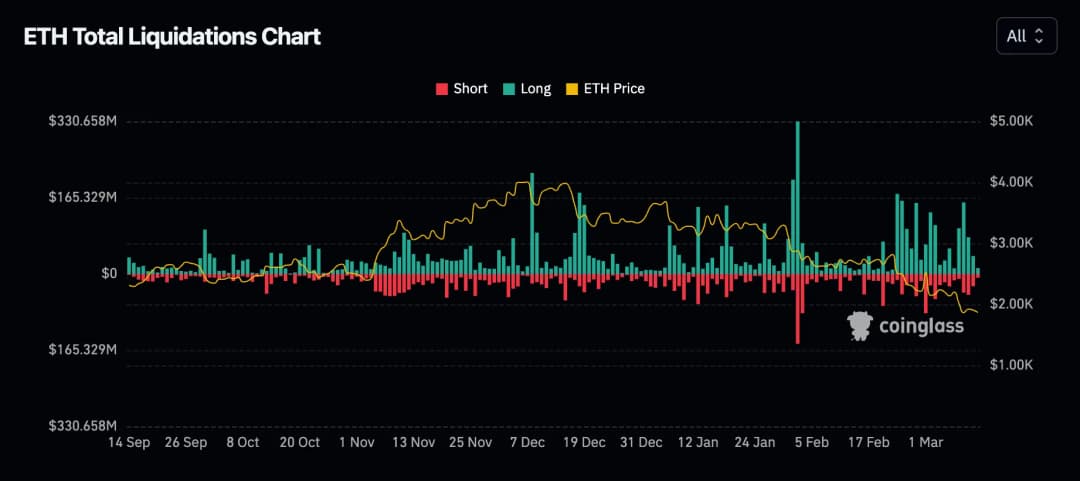Select the largest red short liquidation bar
The image size is (1080, 481).
797,308
